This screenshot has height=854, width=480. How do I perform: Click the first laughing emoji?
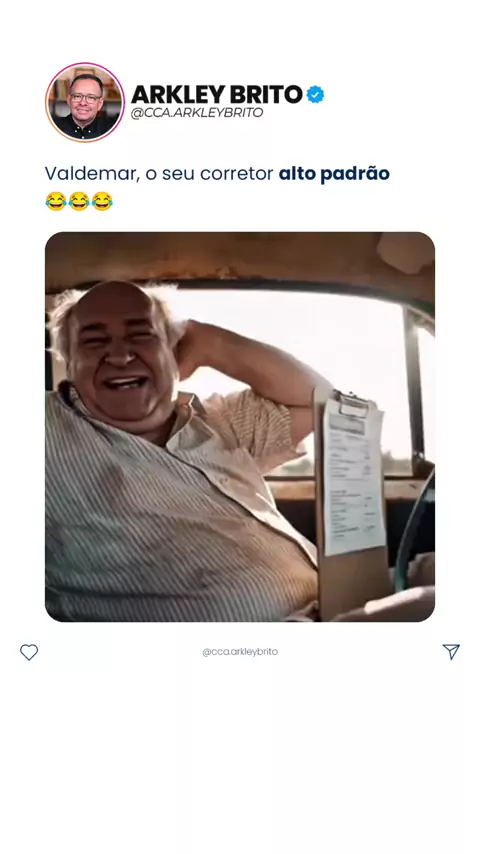56,201
